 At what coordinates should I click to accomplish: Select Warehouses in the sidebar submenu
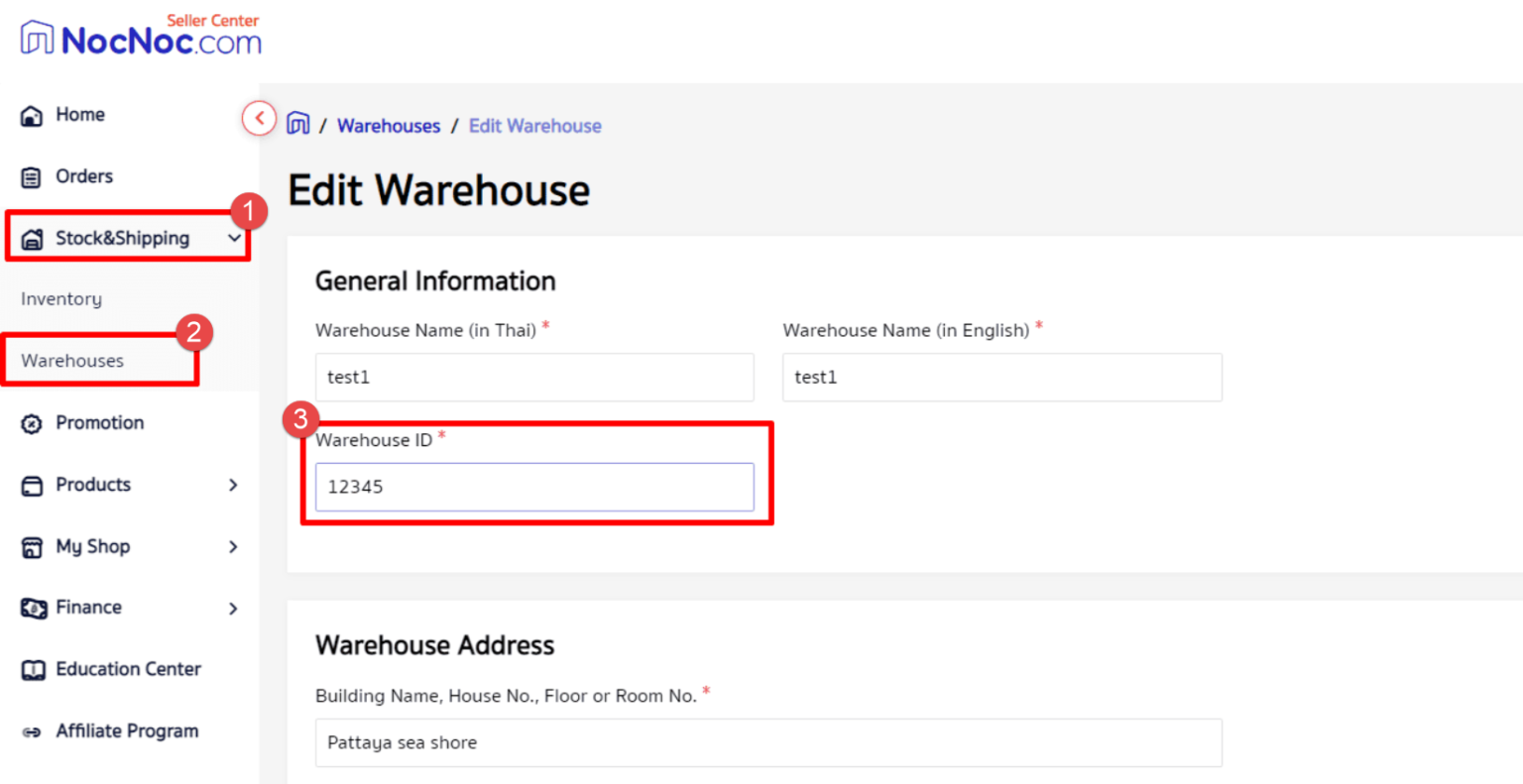tap(72, 361)
